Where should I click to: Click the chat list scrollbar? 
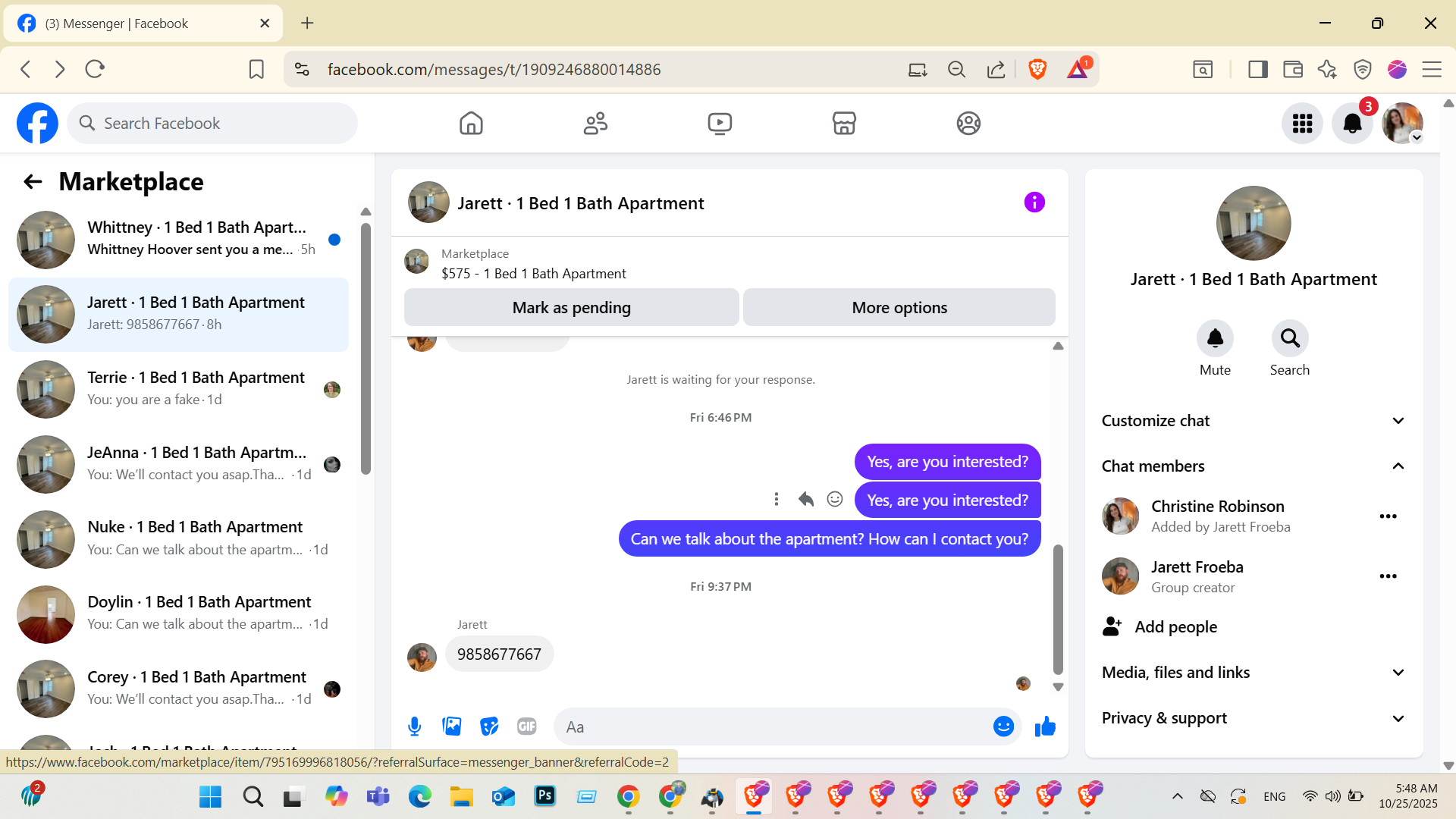tap(366, 349)
